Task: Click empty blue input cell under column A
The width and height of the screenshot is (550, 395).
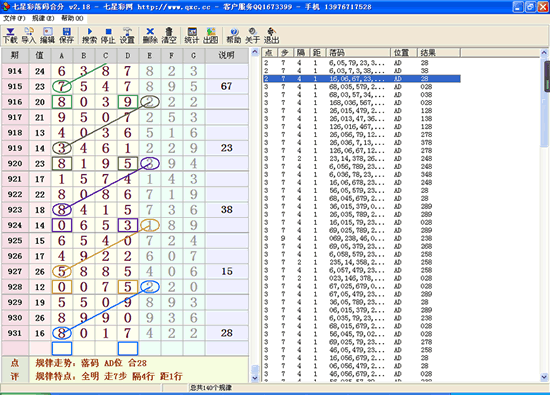Action: (62, 348)
